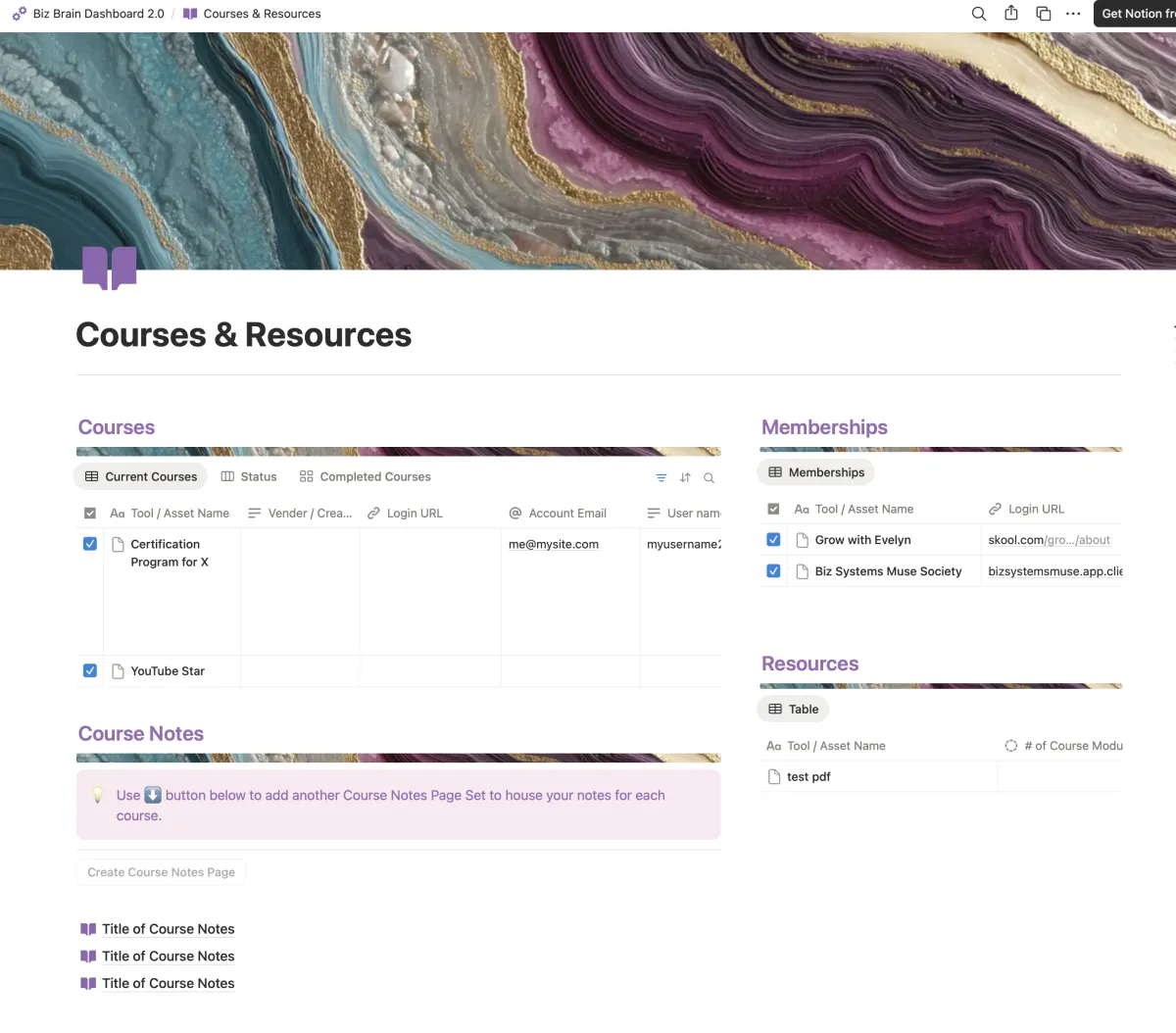This screenshot has width=1176, height=1033.
Task: Click the sort icon in Courses table
Action: [x=685, y=478]
